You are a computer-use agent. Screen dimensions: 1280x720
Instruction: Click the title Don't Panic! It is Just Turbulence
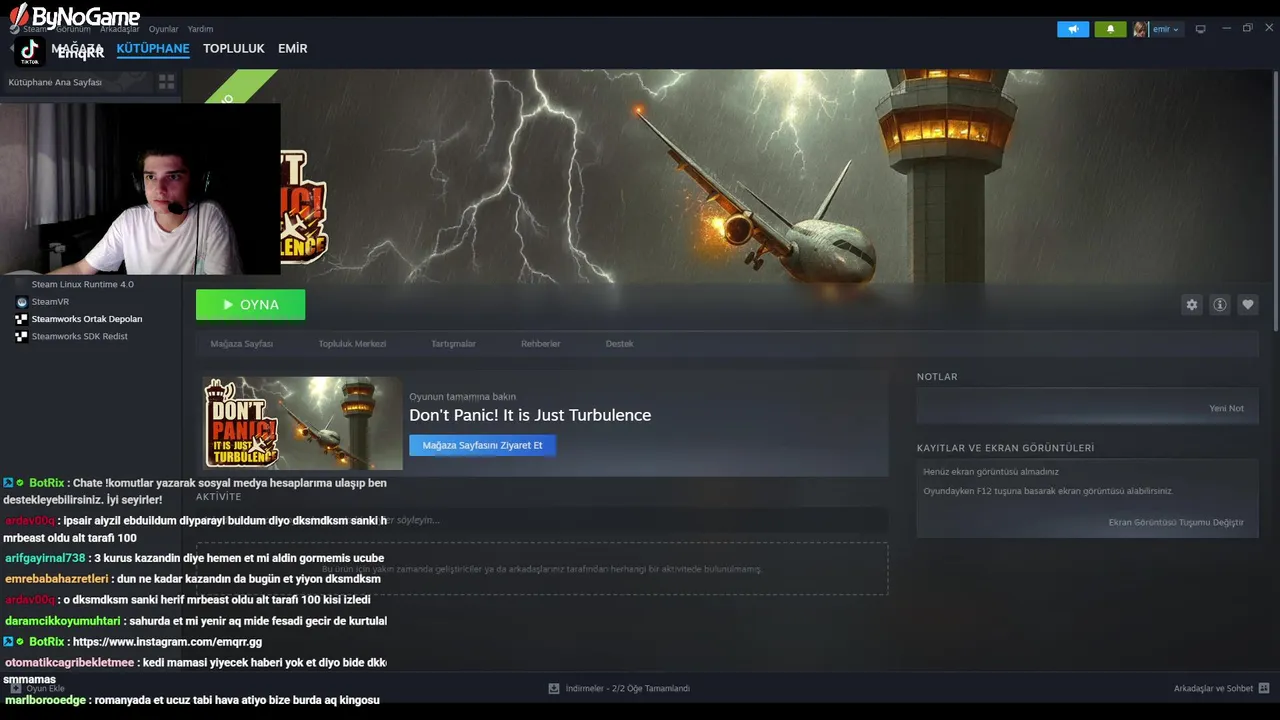(x=530, y=415)
